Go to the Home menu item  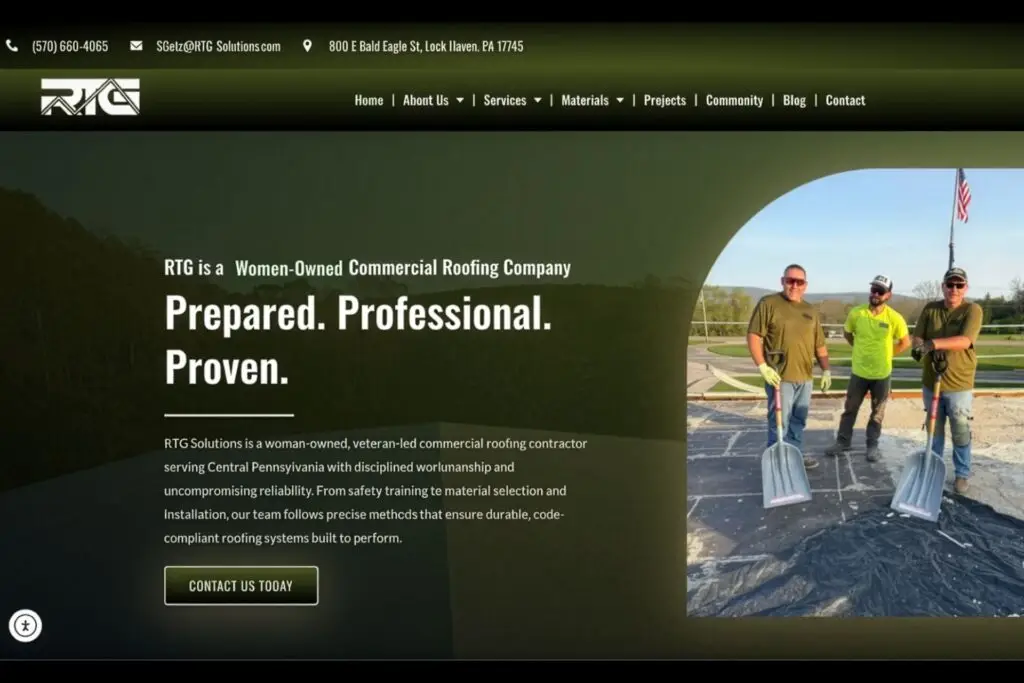[x=368, y=101]
